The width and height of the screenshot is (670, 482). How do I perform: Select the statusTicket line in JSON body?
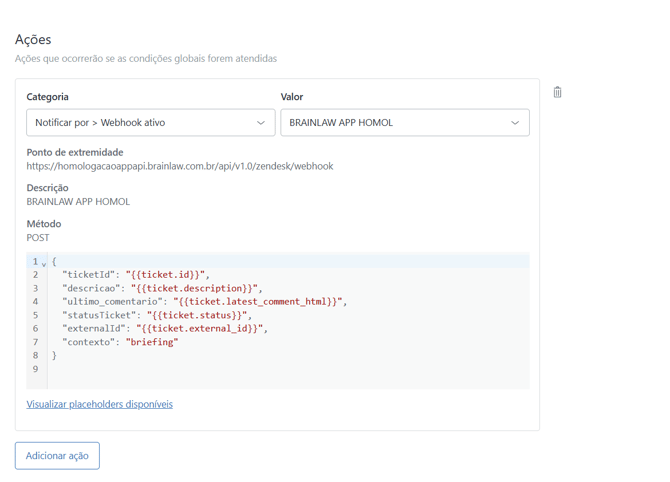pos(155,315)
